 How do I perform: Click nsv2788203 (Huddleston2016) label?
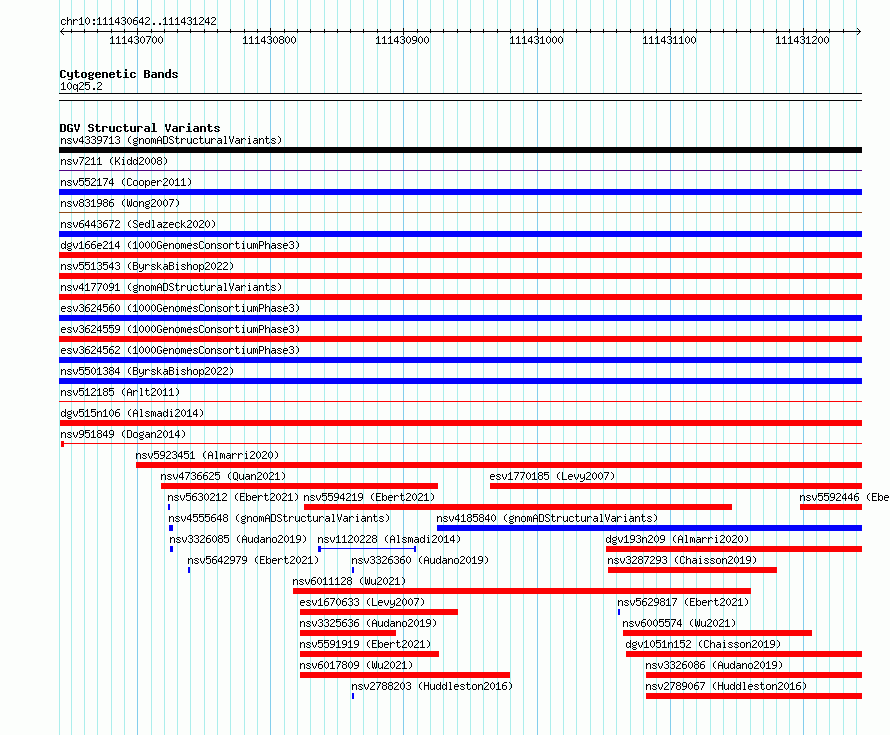point(432,686)
